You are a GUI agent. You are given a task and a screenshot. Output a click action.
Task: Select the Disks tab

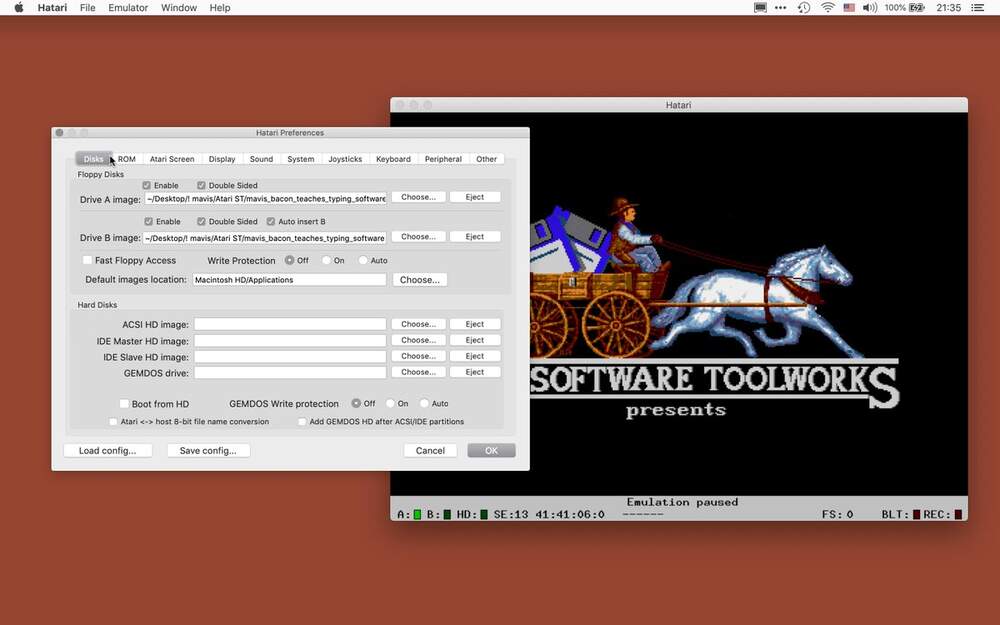click(94, 159)
